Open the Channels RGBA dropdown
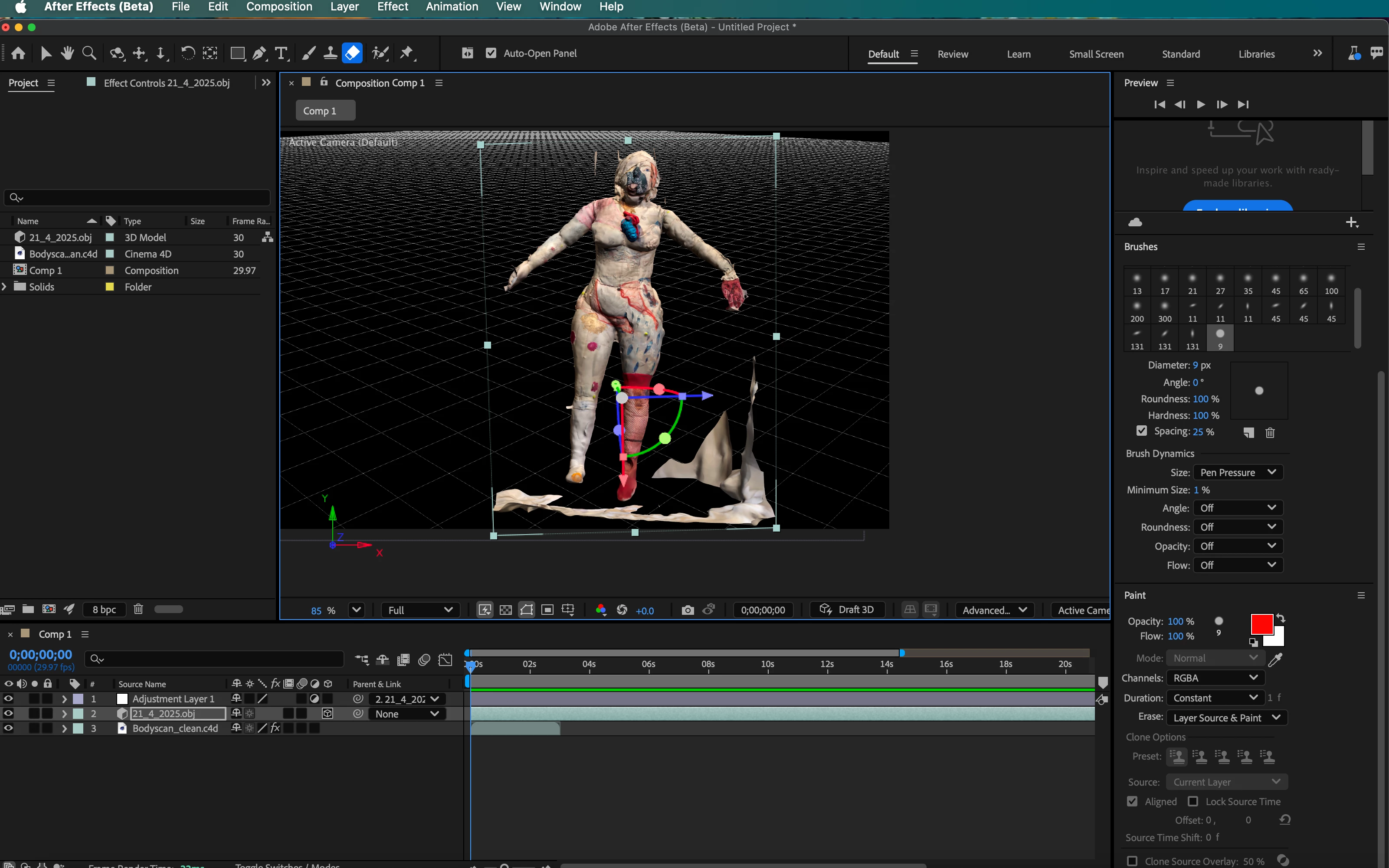Viewport: 1389px width, 868px height. [x=1215, y=678]
